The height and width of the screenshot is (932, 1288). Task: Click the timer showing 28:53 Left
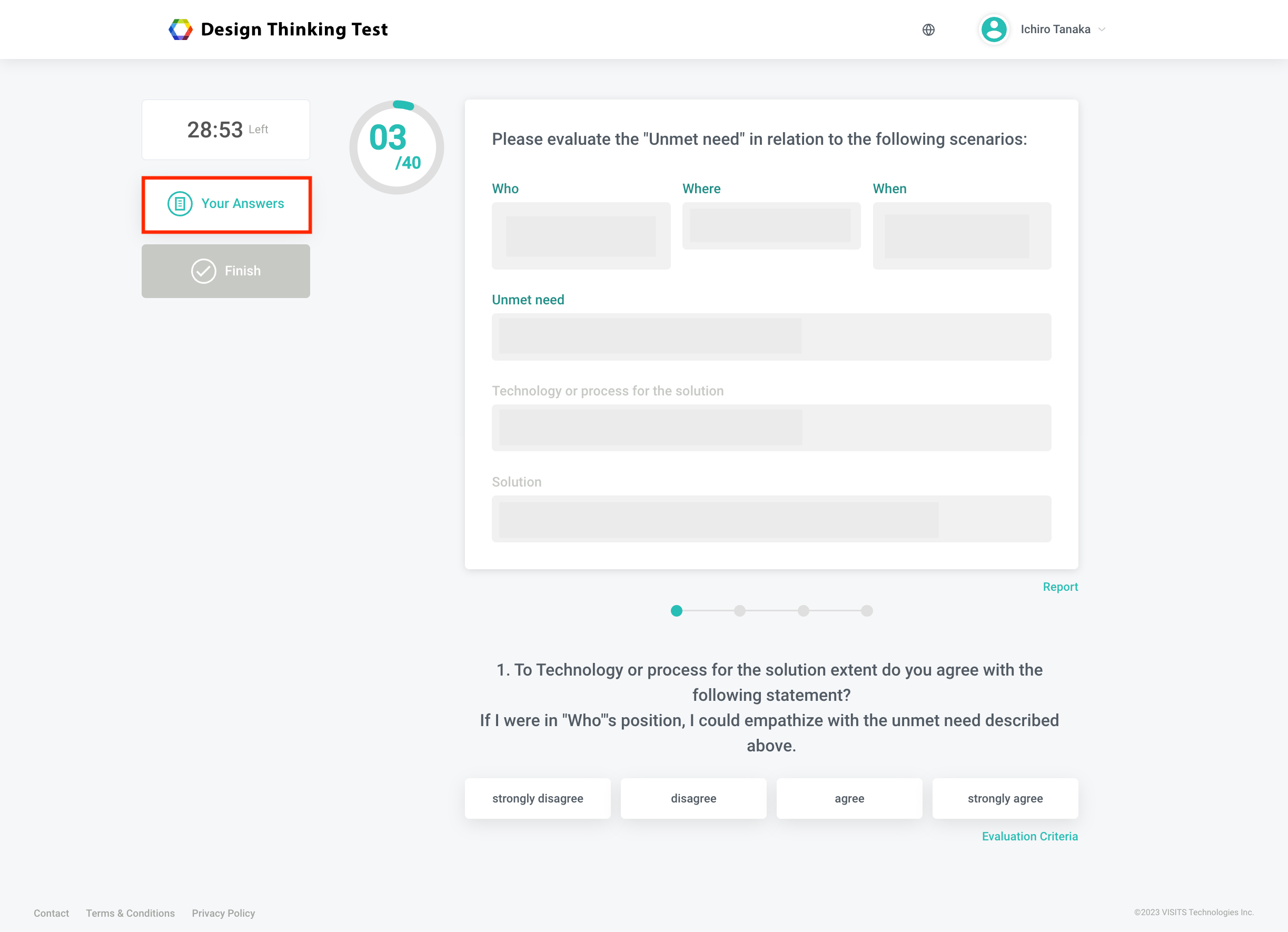[225, 130]
